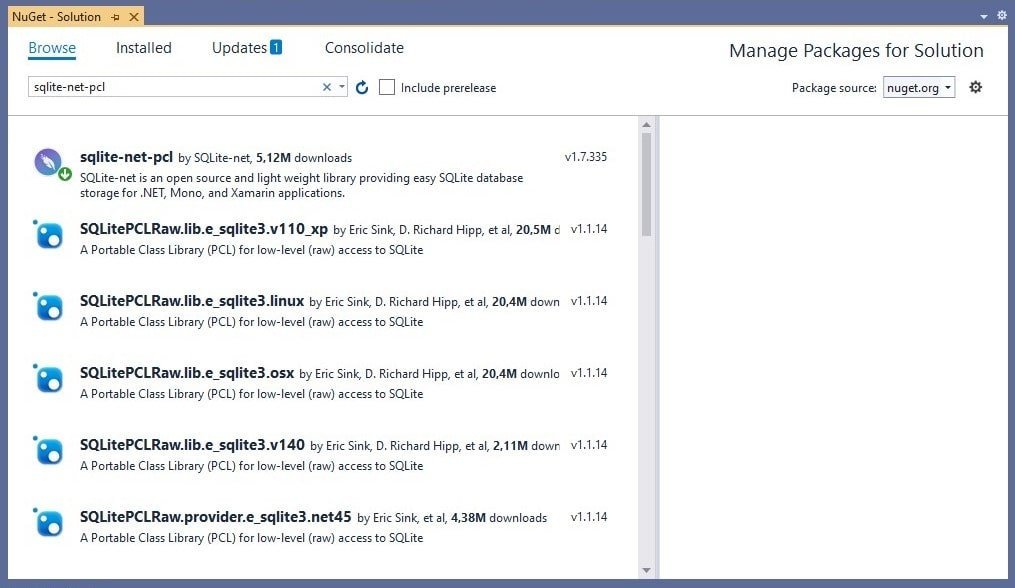Screen dimensions: 1015x588
Task: Click the v1.1.14 version of the net45 provider
Action: pos(589,517)
